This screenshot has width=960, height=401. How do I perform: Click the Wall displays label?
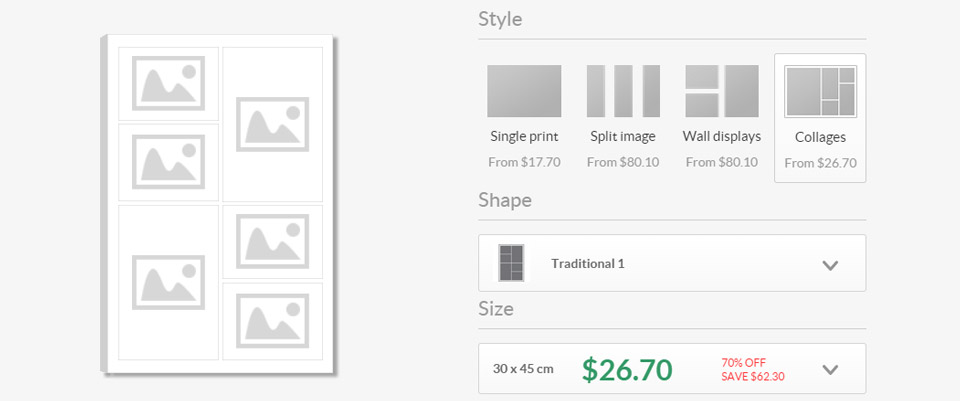722,137
